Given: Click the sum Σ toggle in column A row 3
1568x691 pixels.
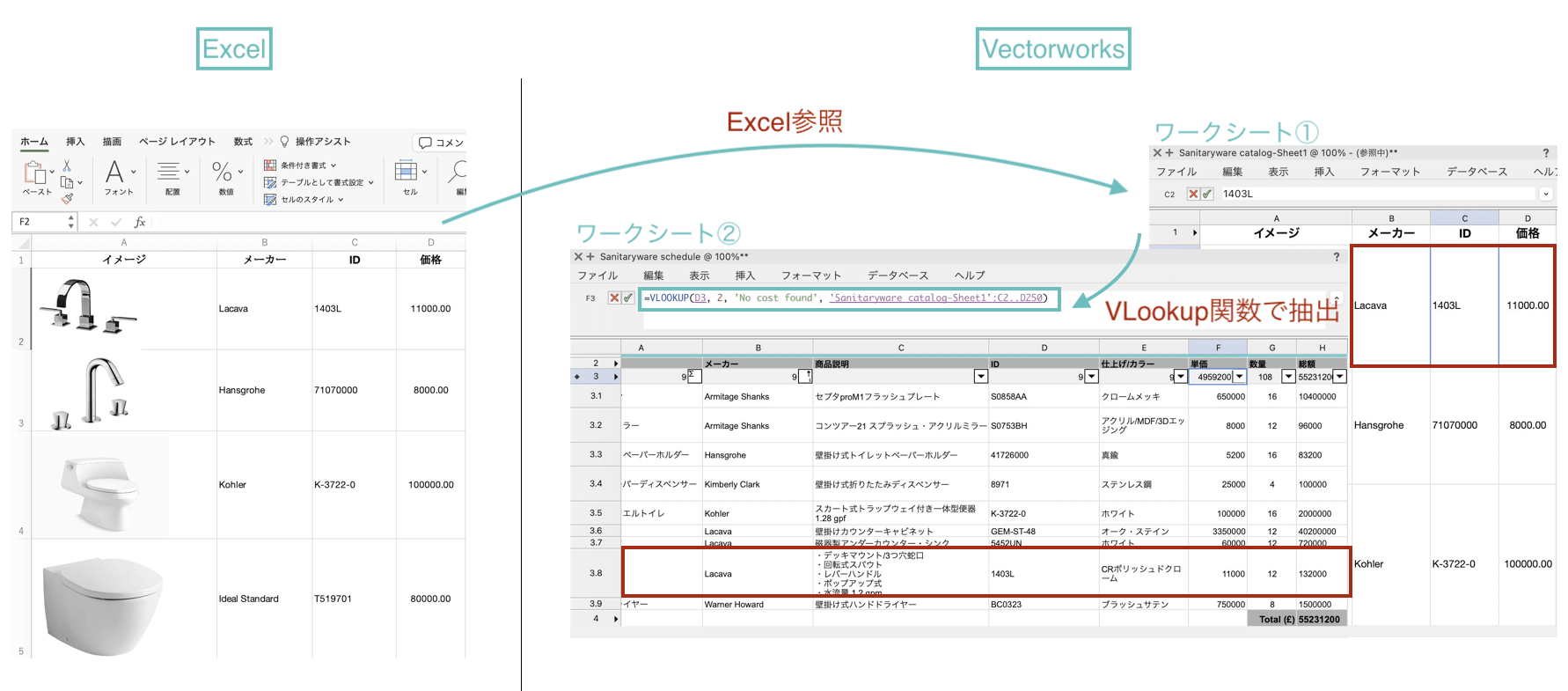Looking at the screenshot, I should (693, 376).
